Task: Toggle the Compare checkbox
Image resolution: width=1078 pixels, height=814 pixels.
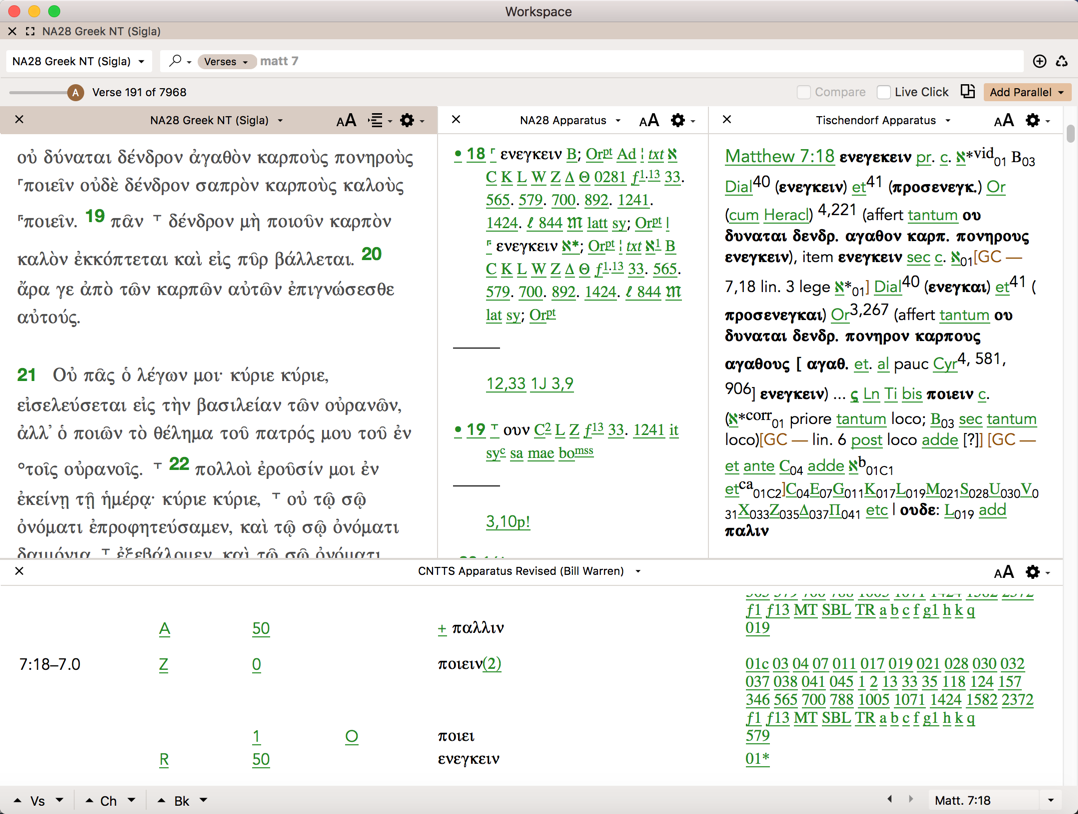Action: (803, 92)
